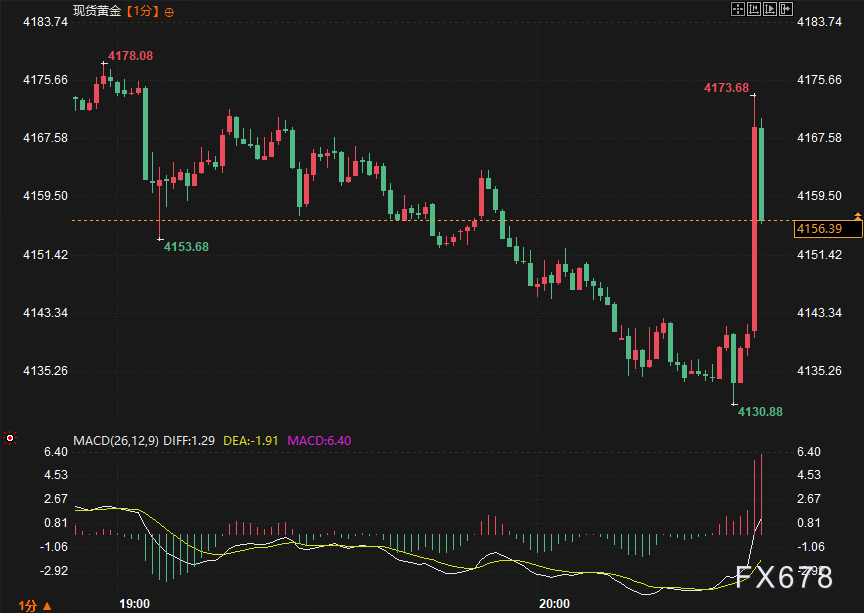Screen dimensions: 864x613
Task: Click the panel pop-out arrow icon
Action: tap(786, 9)
